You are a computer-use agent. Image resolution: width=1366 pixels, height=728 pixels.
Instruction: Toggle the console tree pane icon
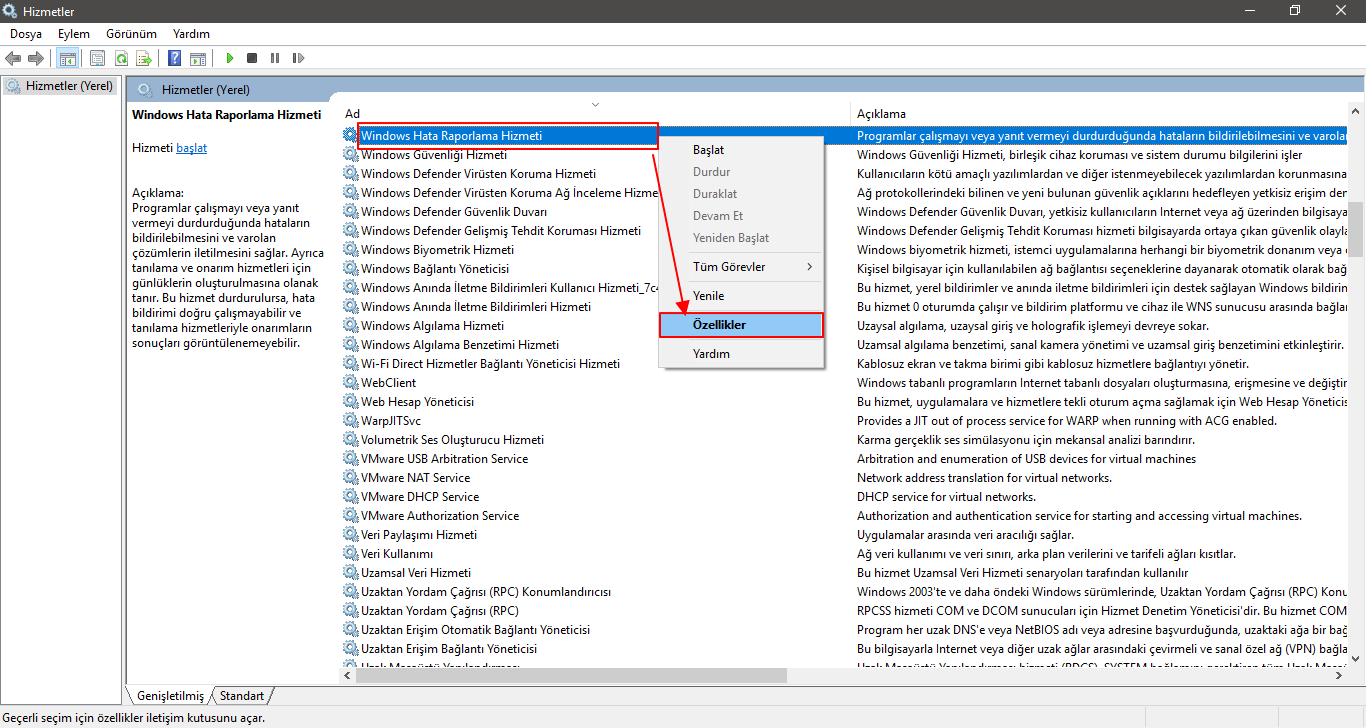tap(67, 57)
